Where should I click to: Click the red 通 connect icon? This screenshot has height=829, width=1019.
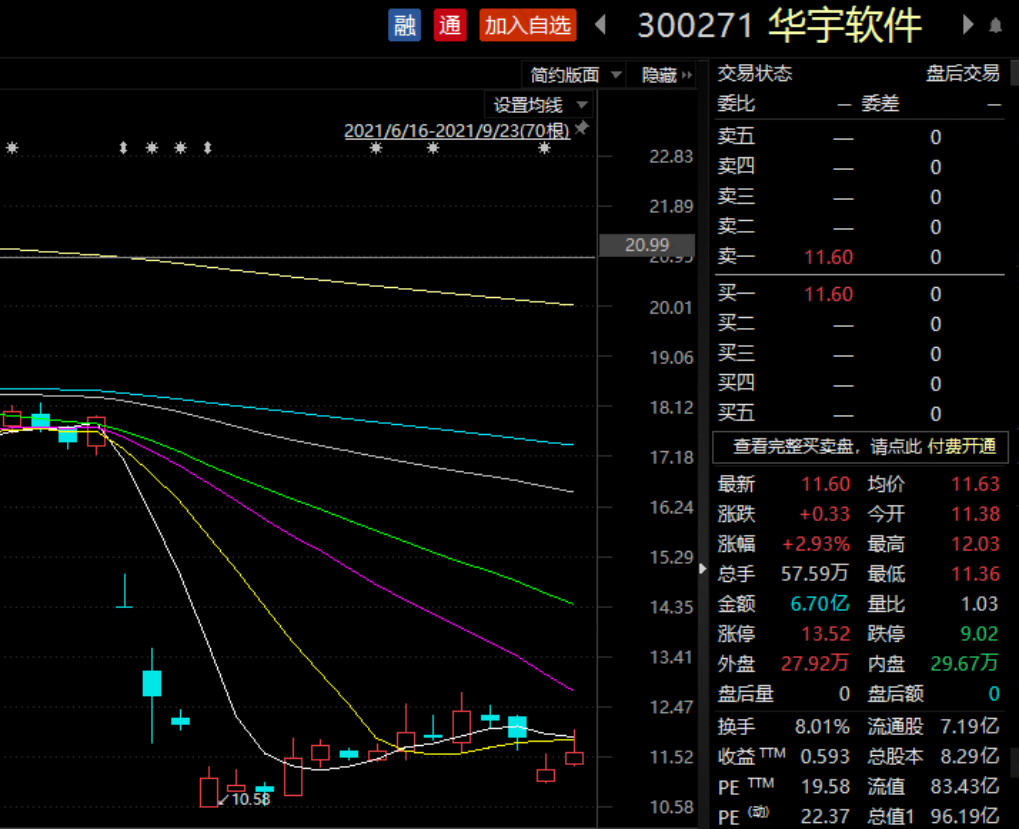450,25
